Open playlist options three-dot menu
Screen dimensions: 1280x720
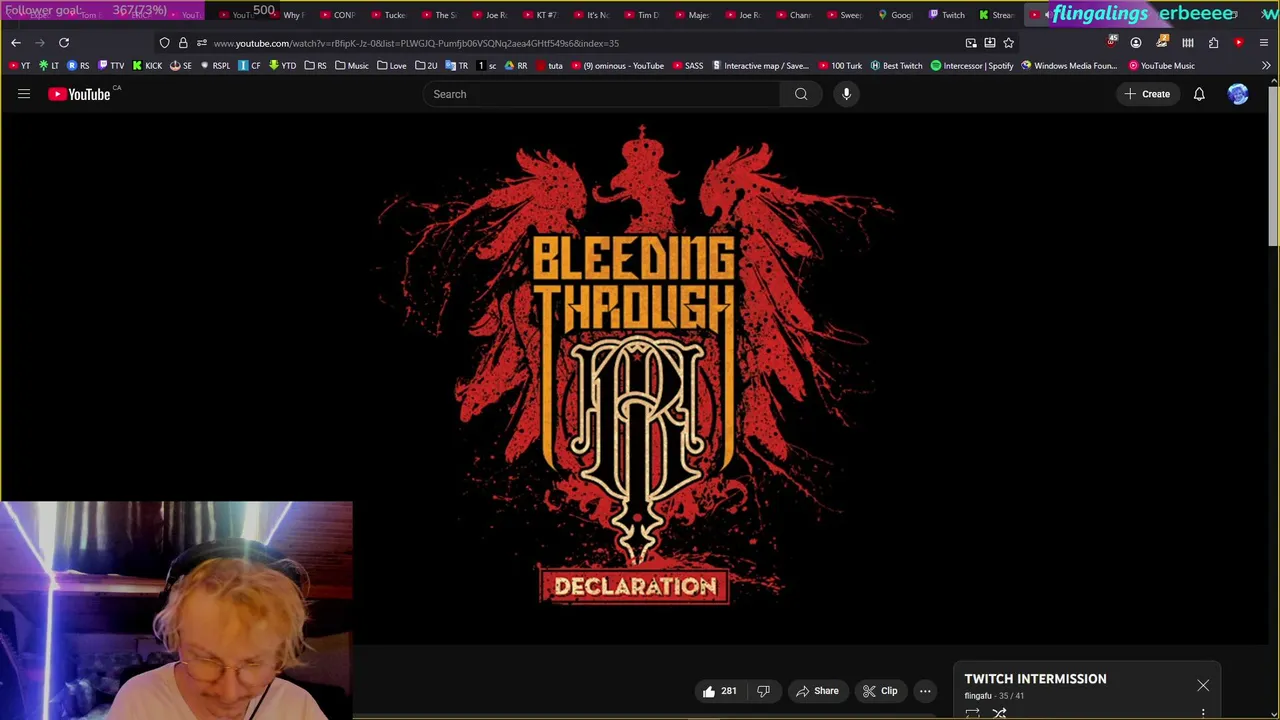(1203, 714)
